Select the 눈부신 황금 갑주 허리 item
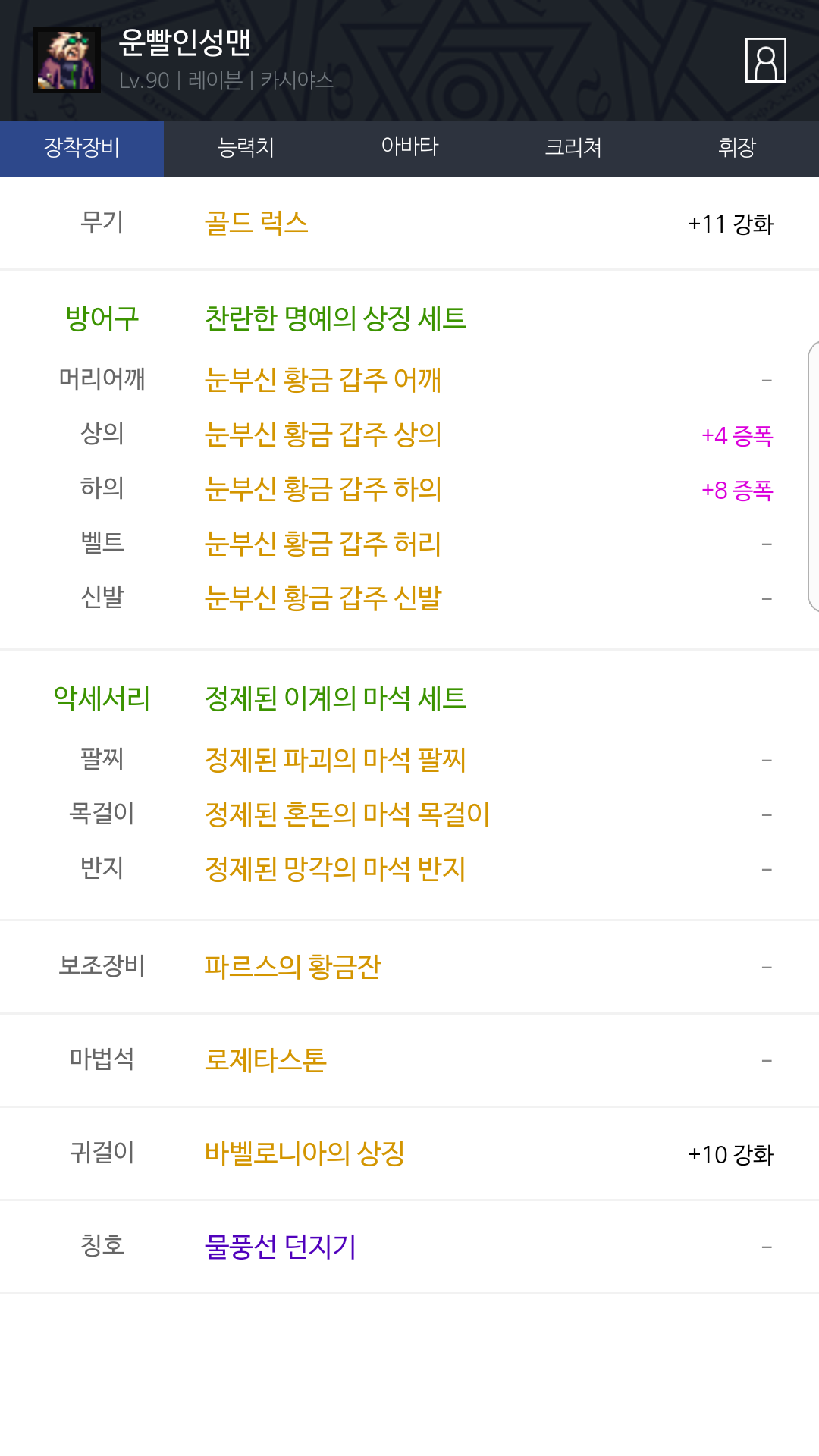The width and height of the screenshot is (819, 1456). point(322,544)
